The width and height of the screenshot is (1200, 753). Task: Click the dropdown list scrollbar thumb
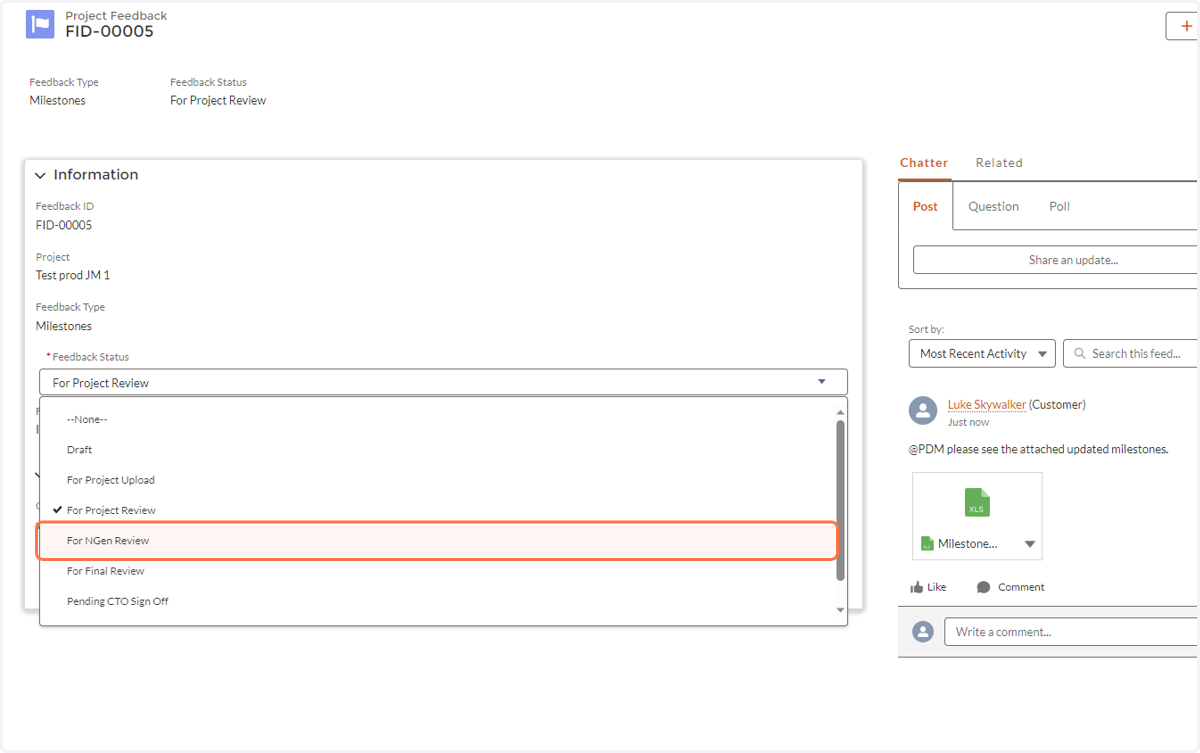841,500
